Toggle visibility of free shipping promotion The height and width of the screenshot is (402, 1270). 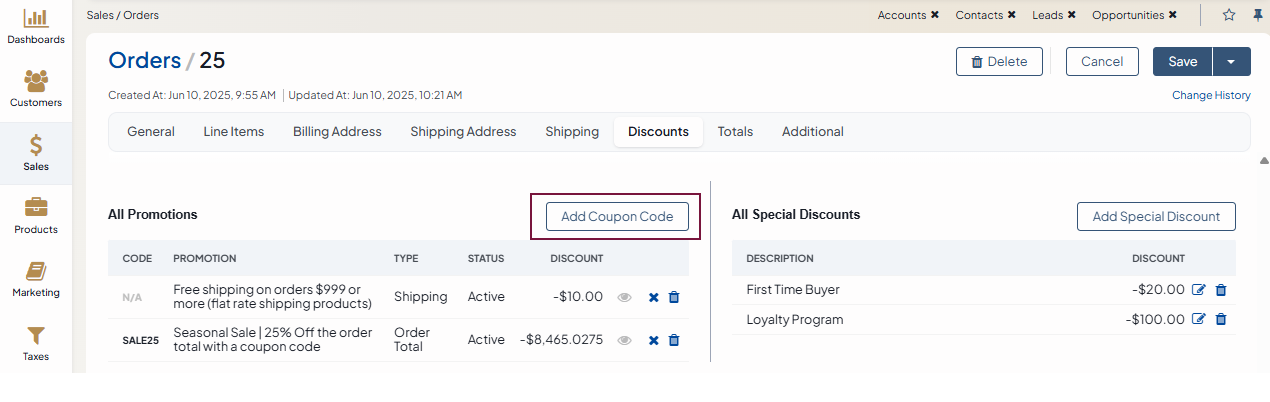(625, 297)
